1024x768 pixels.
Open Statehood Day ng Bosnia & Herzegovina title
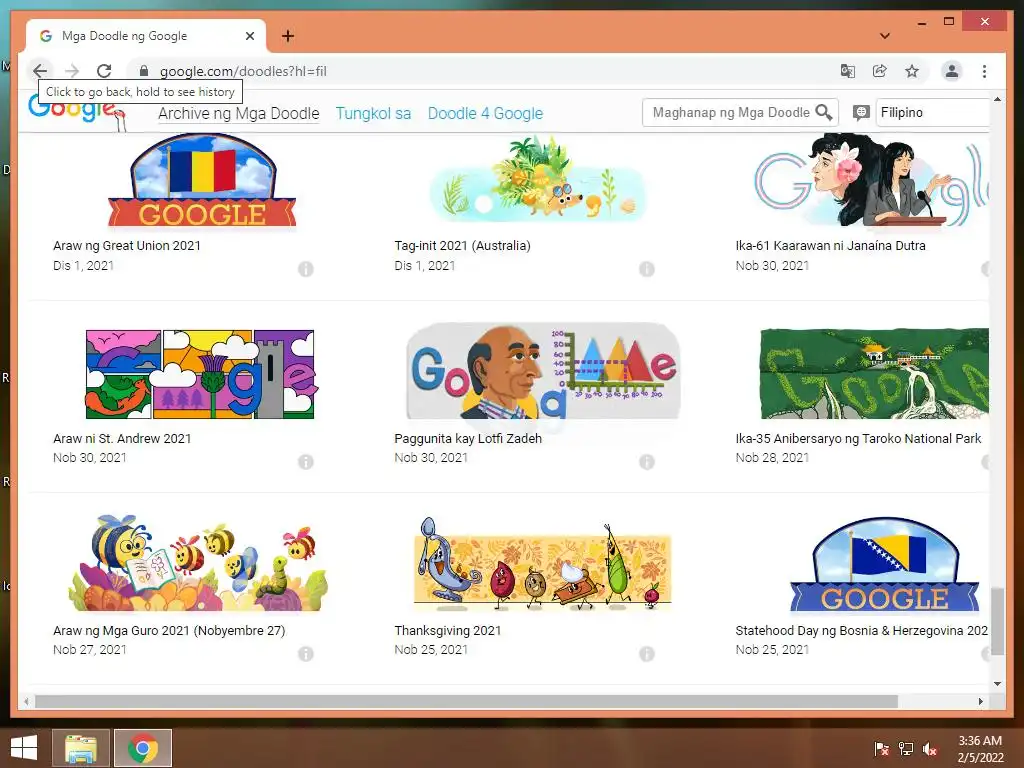coord(861,630)
